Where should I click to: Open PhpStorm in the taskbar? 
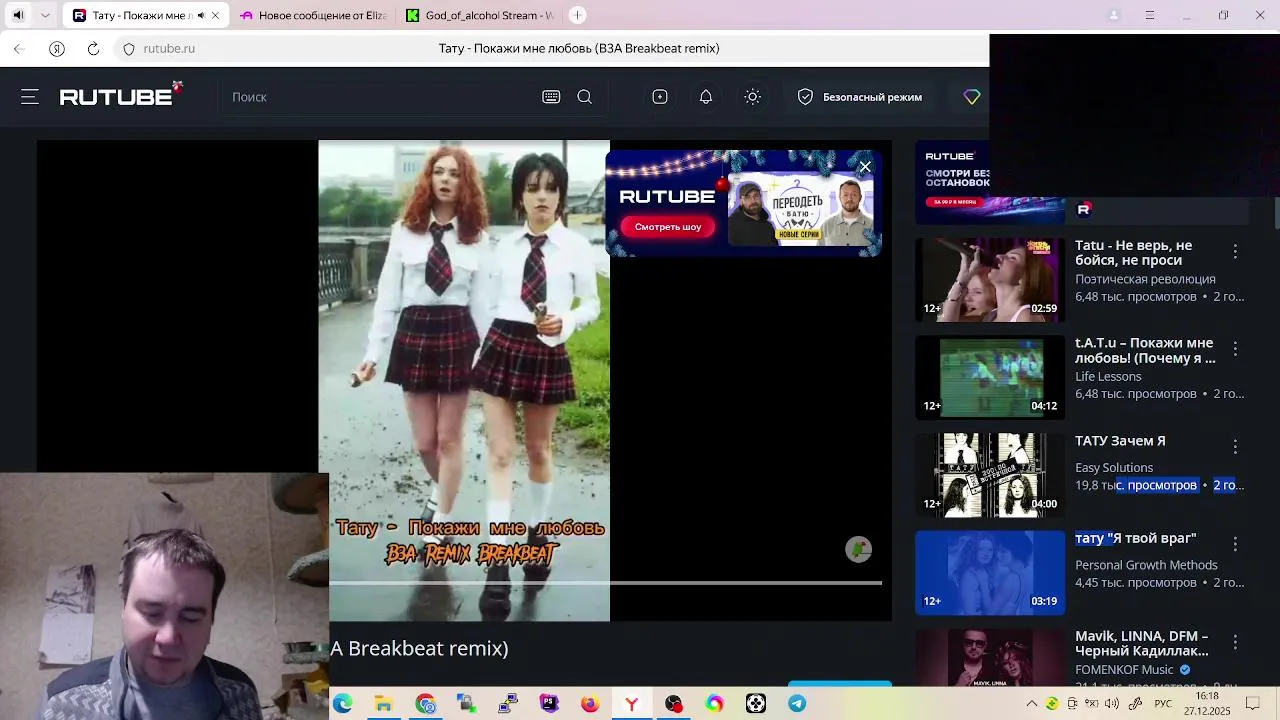point(549,704)
